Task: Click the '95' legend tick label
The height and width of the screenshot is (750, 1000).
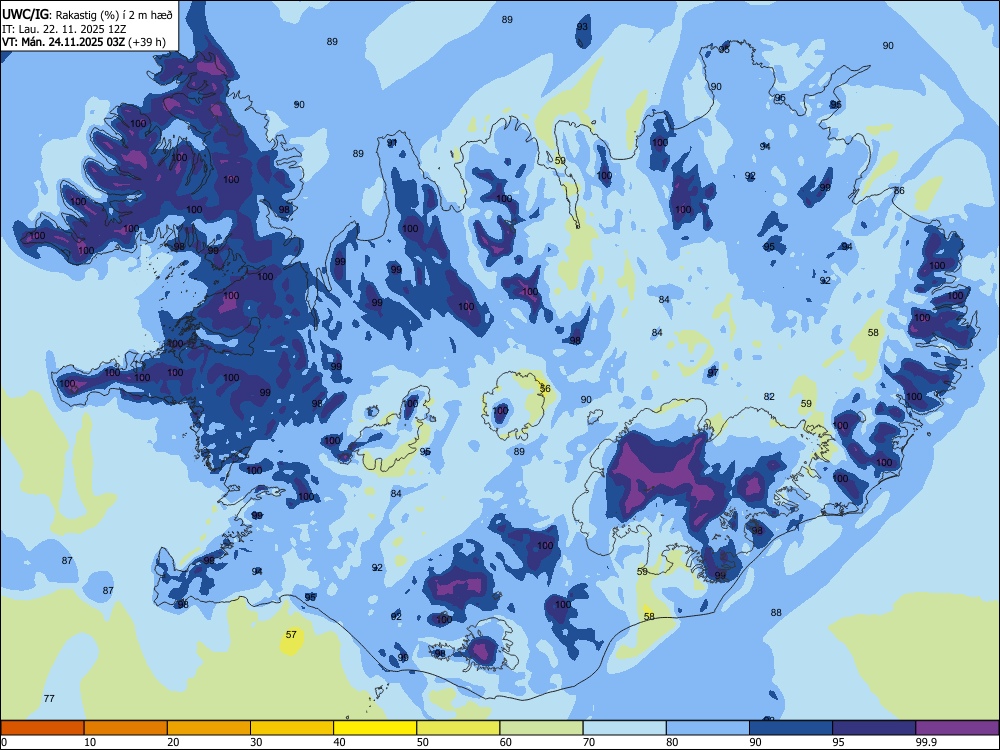Action: click(838, 742)
